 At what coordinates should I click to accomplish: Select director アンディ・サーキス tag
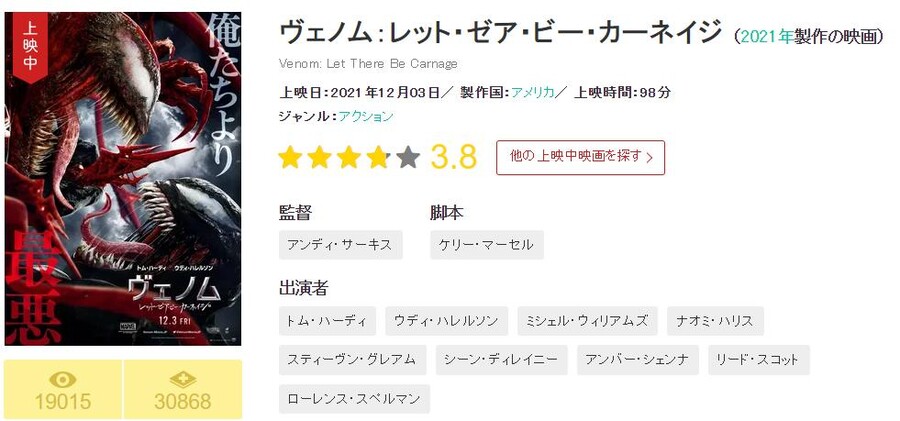click(x=341, y=245)
